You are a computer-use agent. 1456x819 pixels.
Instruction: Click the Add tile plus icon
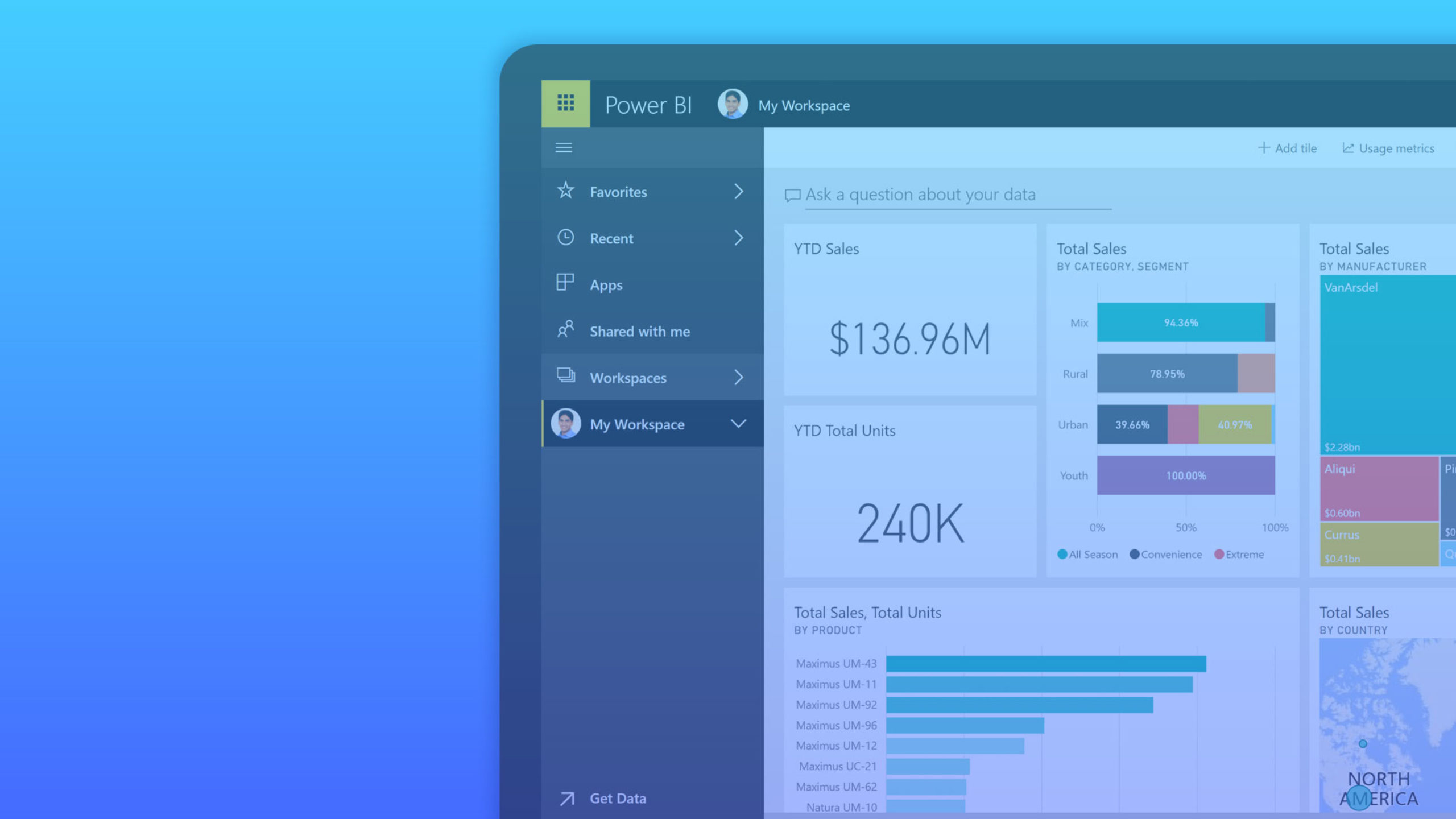coord(1264,148)
